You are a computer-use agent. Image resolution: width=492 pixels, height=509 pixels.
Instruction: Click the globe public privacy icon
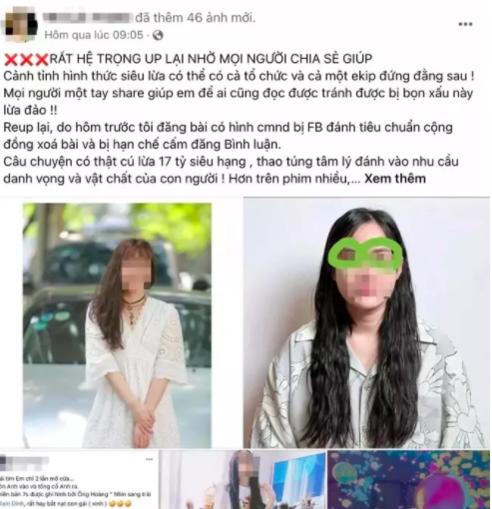click(x=158, y=35)
